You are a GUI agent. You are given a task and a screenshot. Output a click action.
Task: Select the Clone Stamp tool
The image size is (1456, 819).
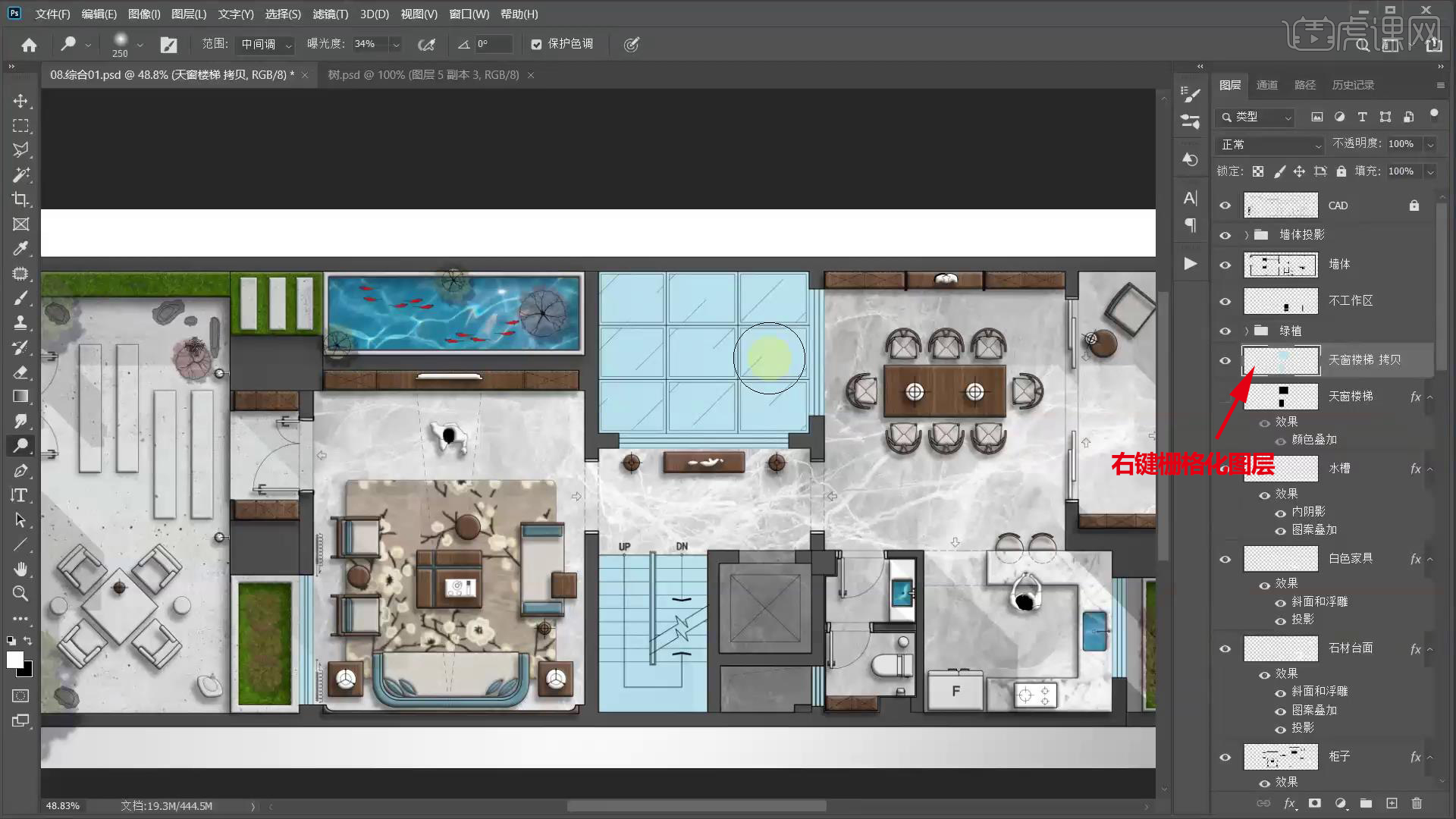tap(20, 322)
